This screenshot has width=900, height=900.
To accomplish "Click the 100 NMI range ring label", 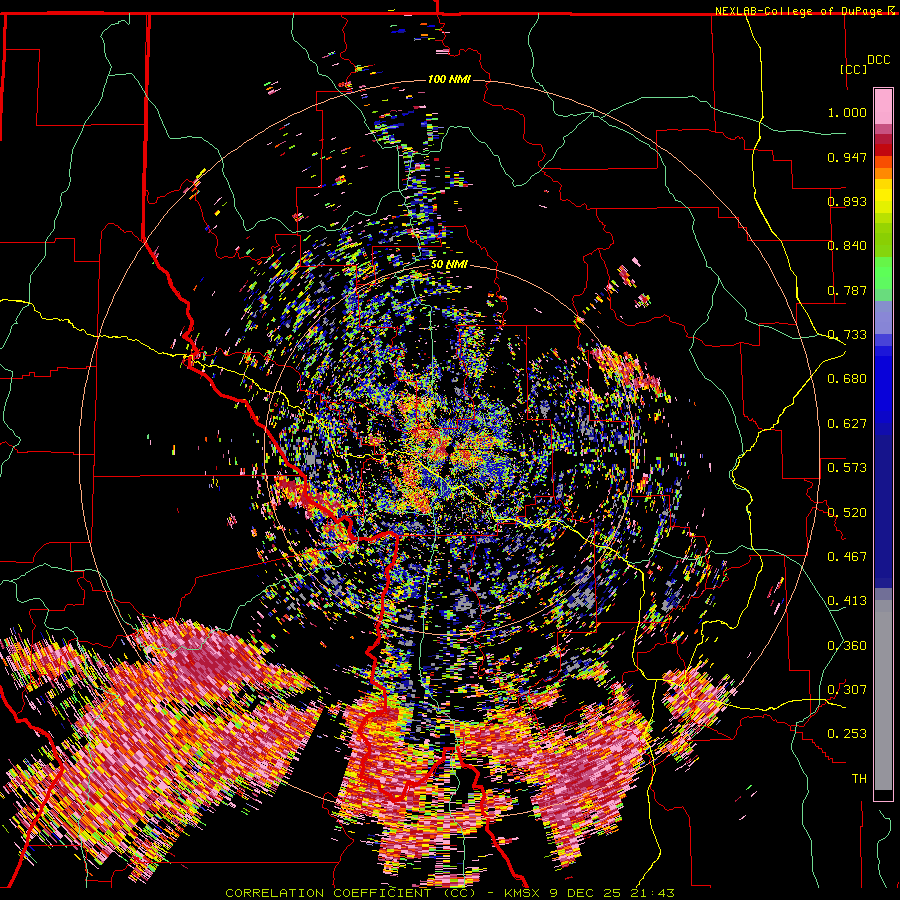I will tap(449, 79).
